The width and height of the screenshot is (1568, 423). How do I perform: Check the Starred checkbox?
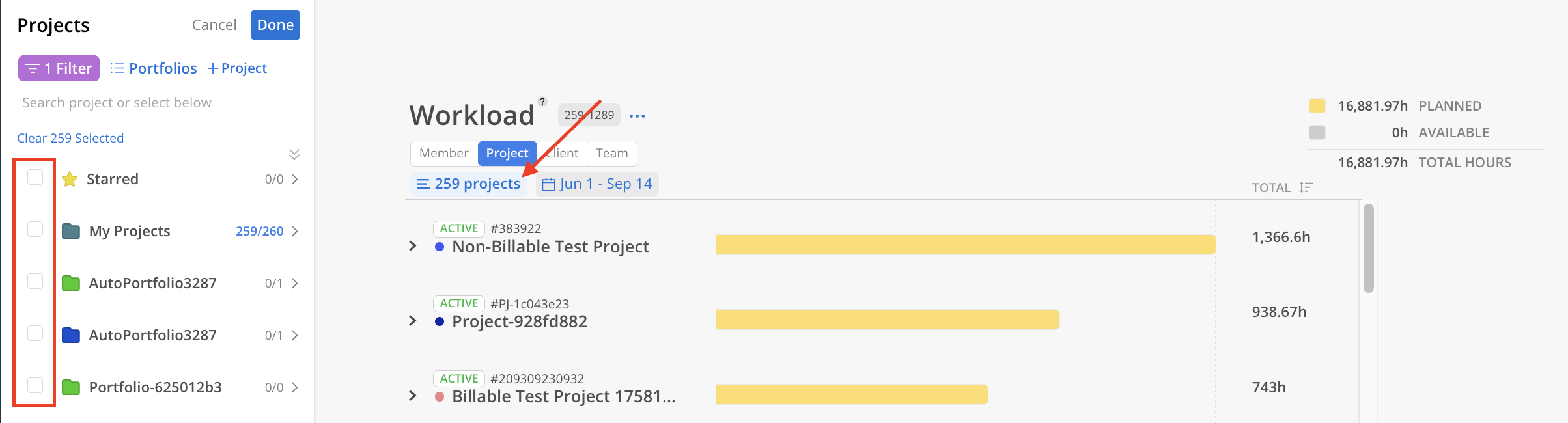tap(35, 177)
